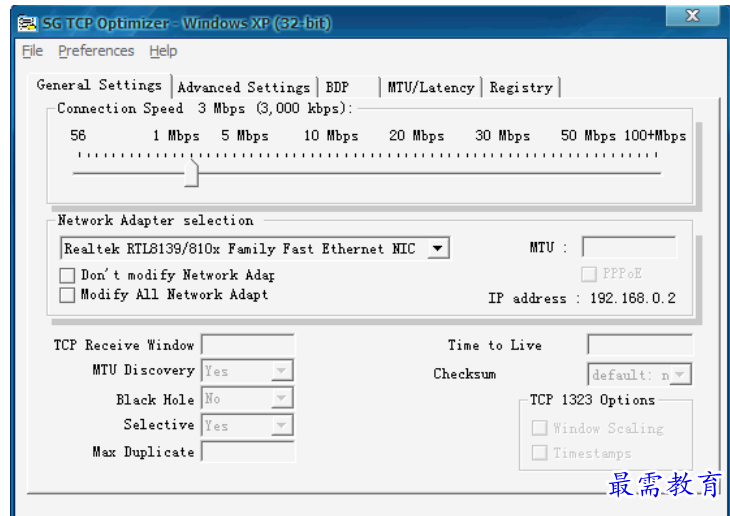Toggle the PPPoE checkbox
Viewport: 730px width, 516px height.
point(589,274)
